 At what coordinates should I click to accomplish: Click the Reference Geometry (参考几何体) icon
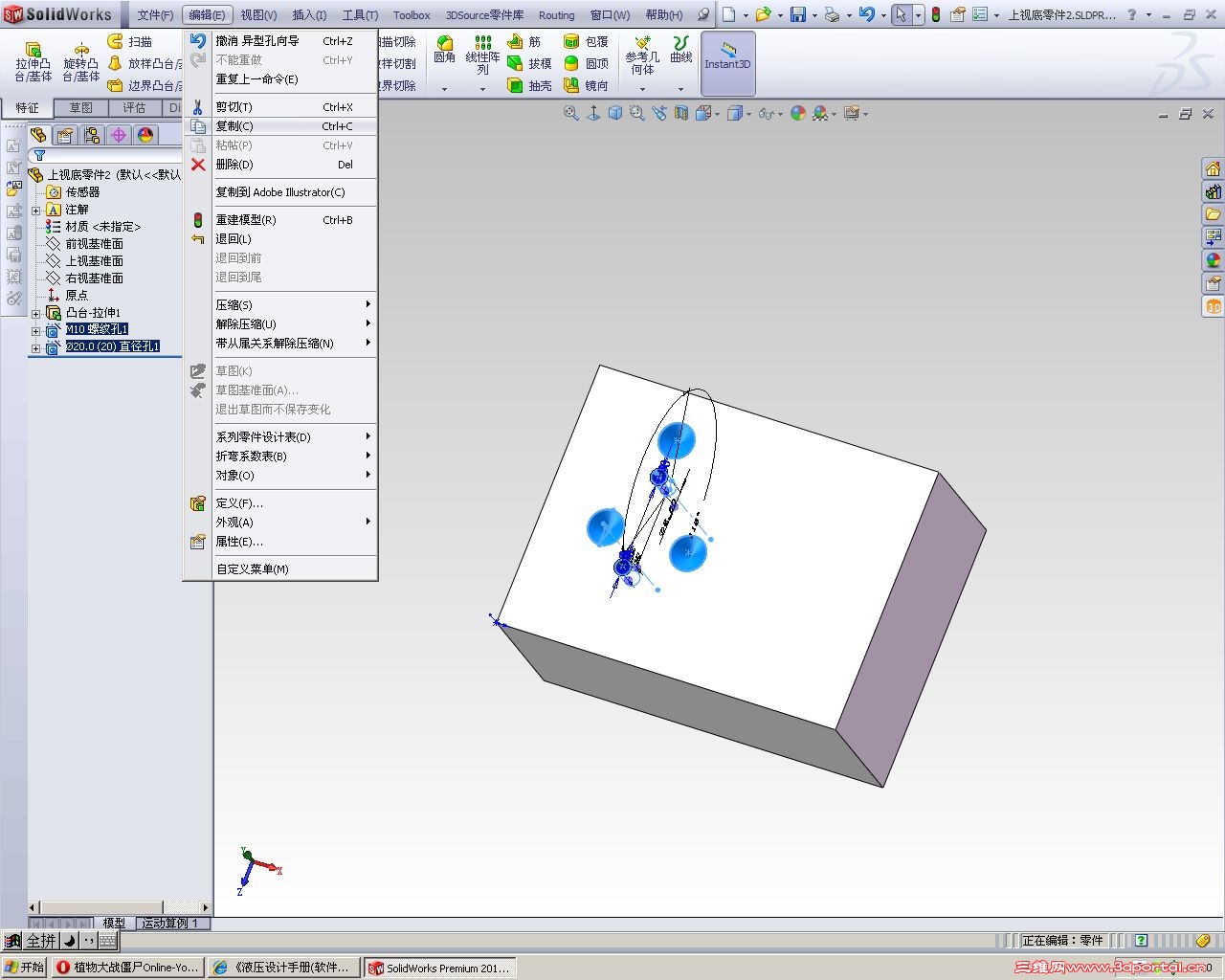[x=642, y=43]
